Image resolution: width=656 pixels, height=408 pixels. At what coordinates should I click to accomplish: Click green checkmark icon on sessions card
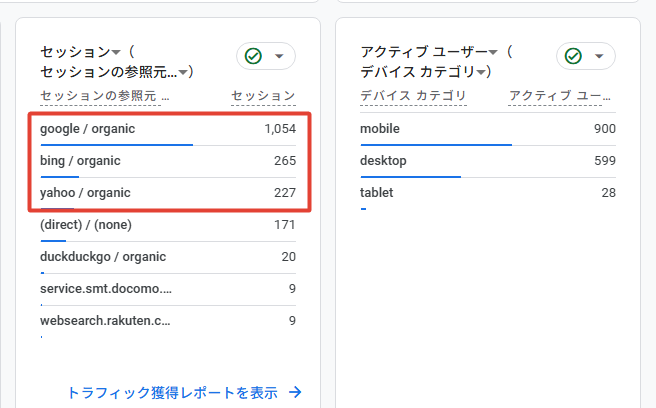click(253, 56)
